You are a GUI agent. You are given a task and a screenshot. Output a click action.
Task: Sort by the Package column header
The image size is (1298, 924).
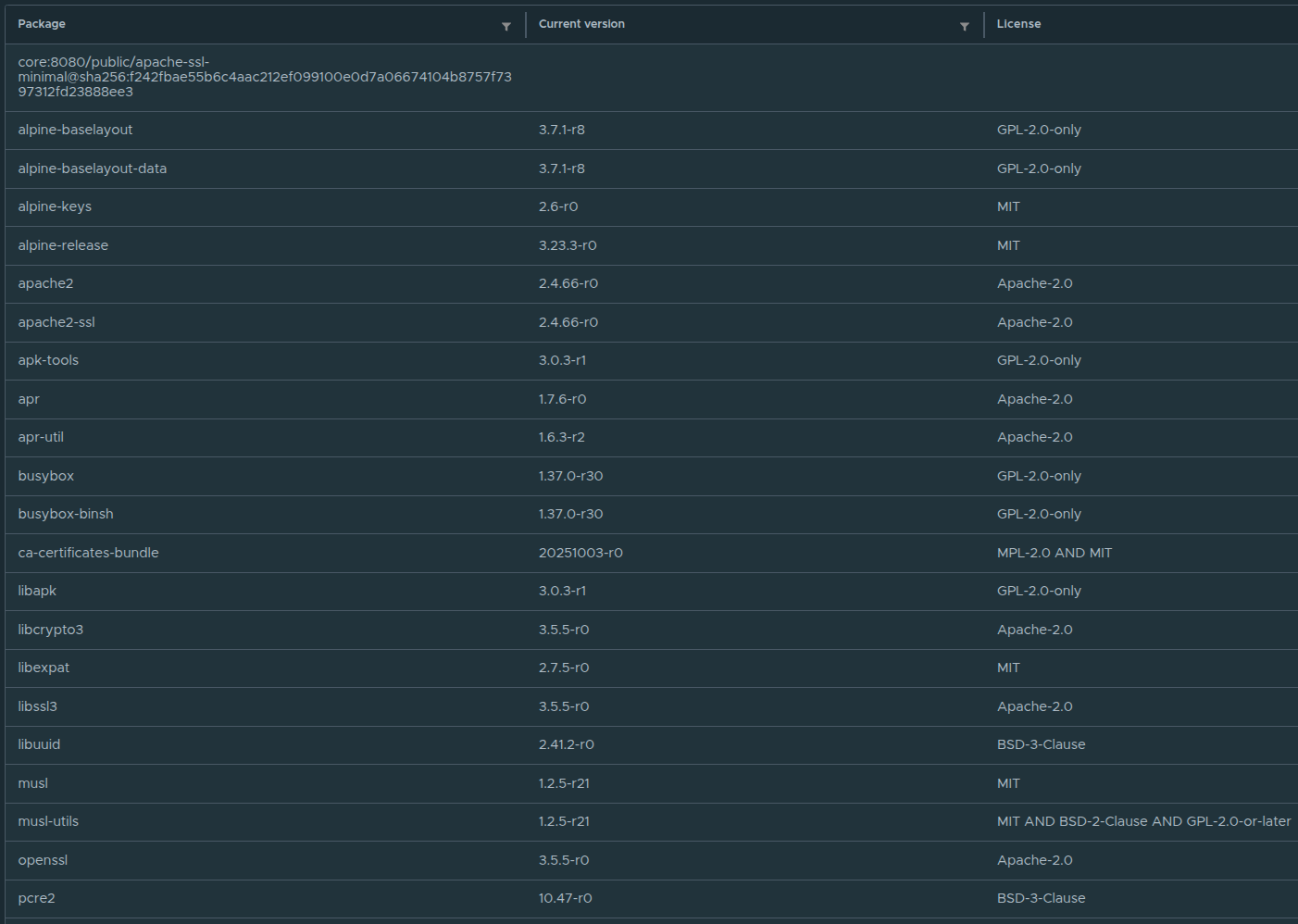coord(42,24)
